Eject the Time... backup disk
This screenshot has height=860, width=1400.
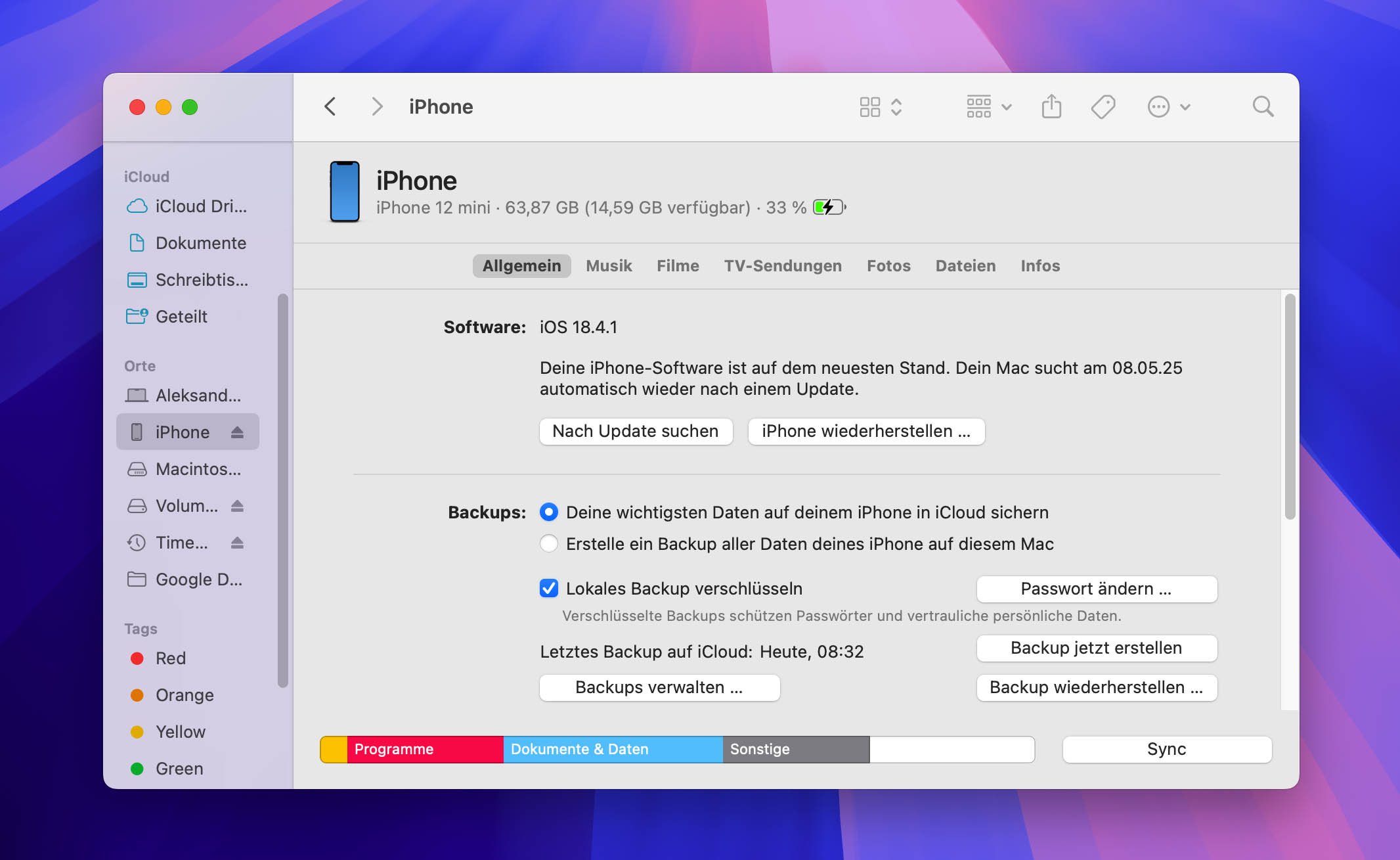[x=237, y=542]
